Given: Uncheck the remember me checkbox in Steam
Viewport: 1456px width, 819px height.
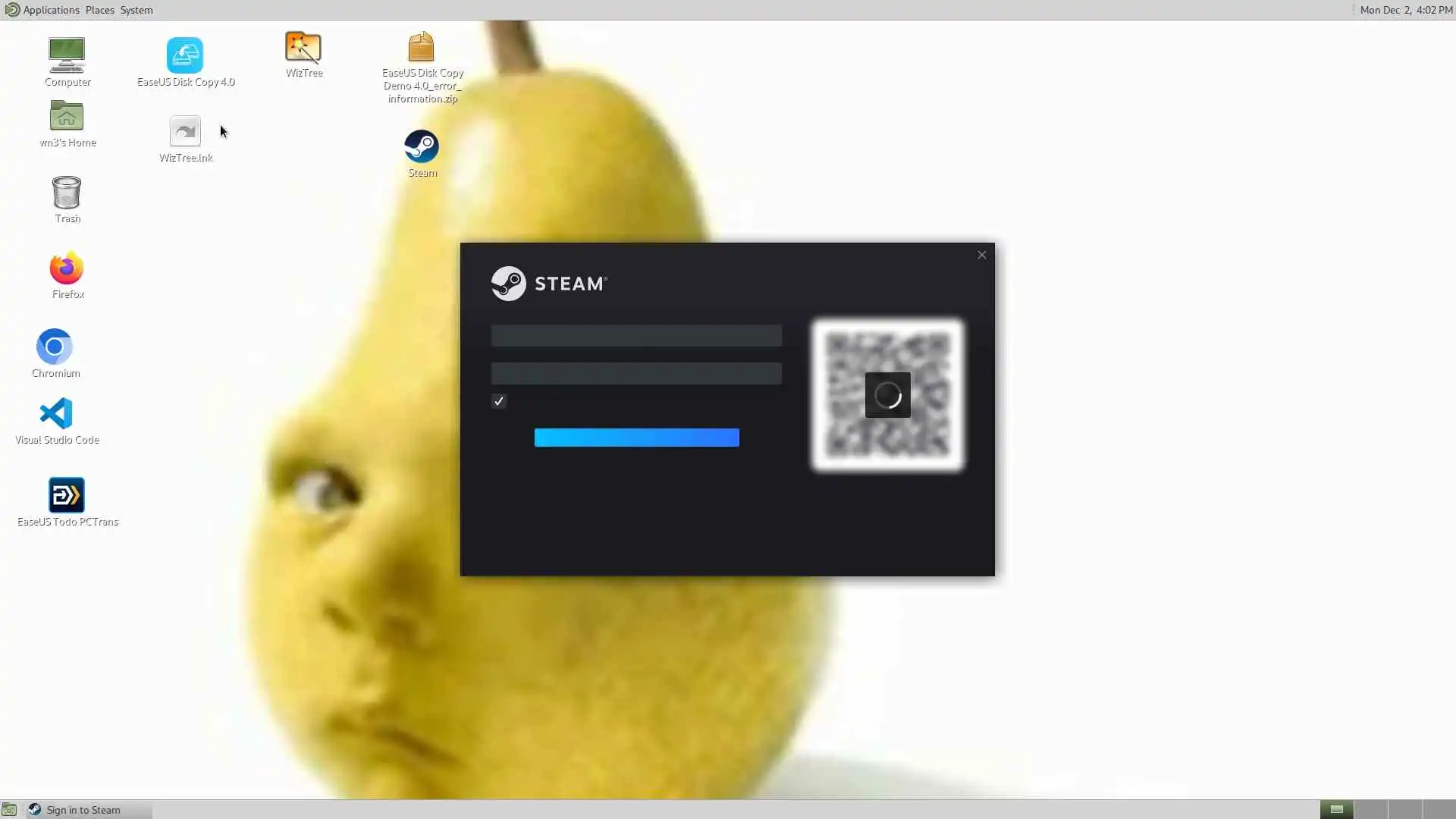Looking at the screenshot, I should 498,401.
